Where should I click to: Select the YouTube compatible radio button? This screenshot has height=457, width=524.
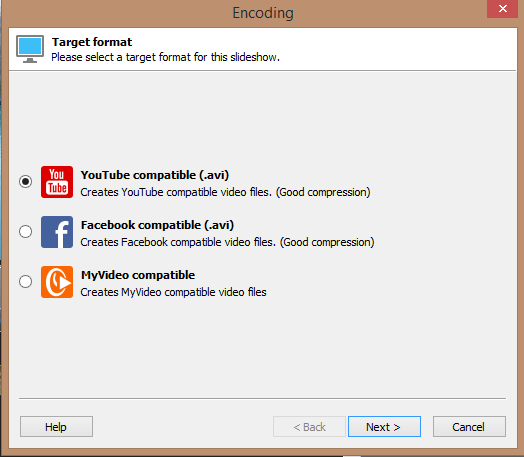tap(25, 181)
